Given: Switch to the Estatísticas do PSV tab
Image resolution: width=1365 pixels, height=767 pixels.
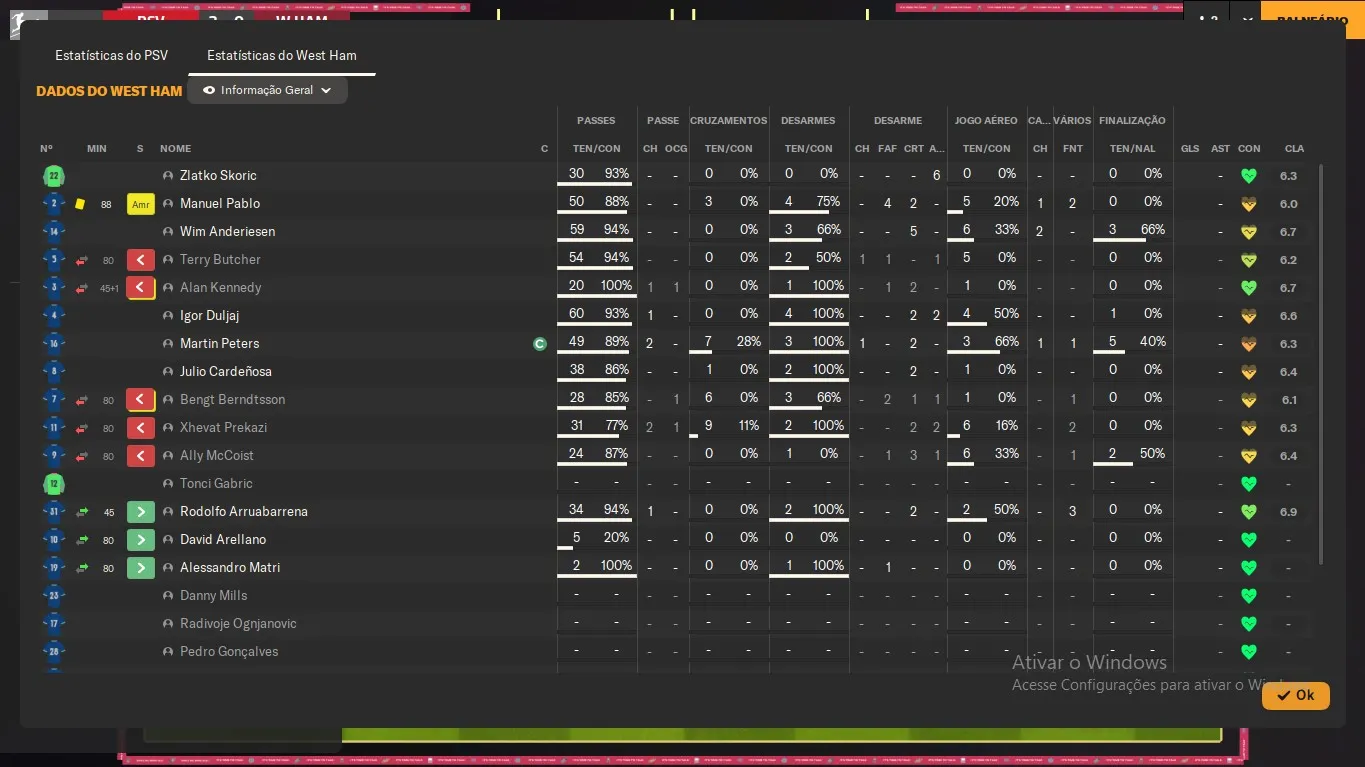Looking at the screenshot, I should [x=112, y=55].
